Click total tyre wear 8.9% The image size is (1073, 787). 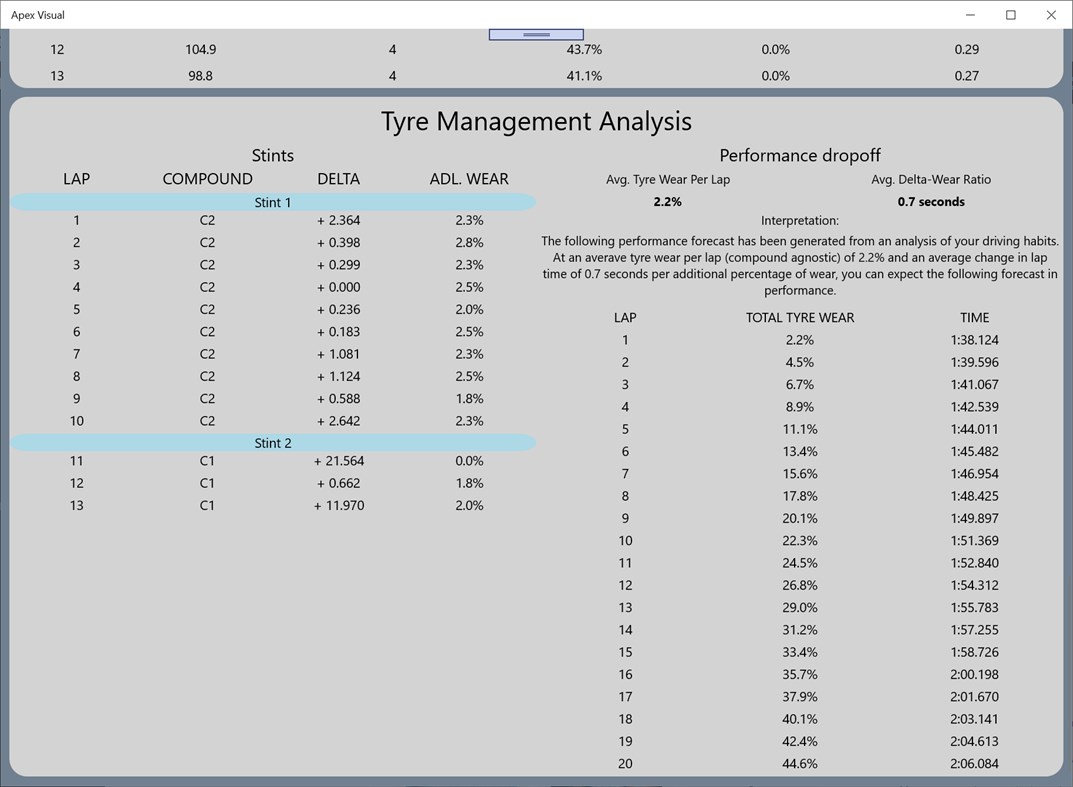pos(800,407)
